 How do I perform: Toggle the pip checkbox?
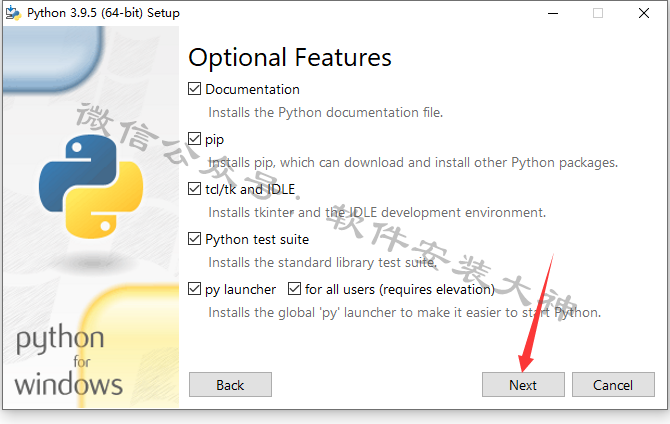pos(194,139)
